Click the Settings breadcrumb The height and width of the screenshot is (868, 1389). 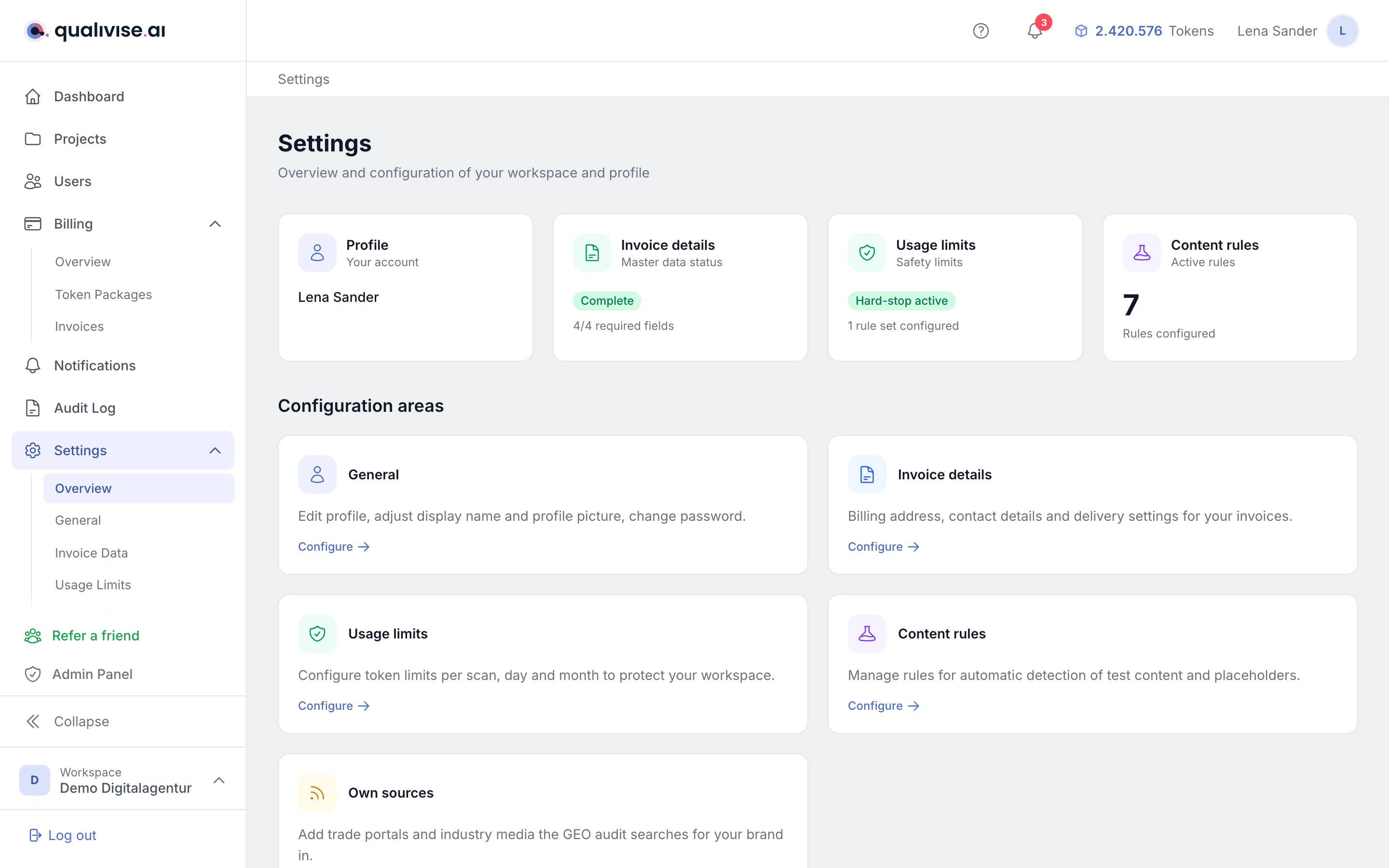tap(304, 79)
